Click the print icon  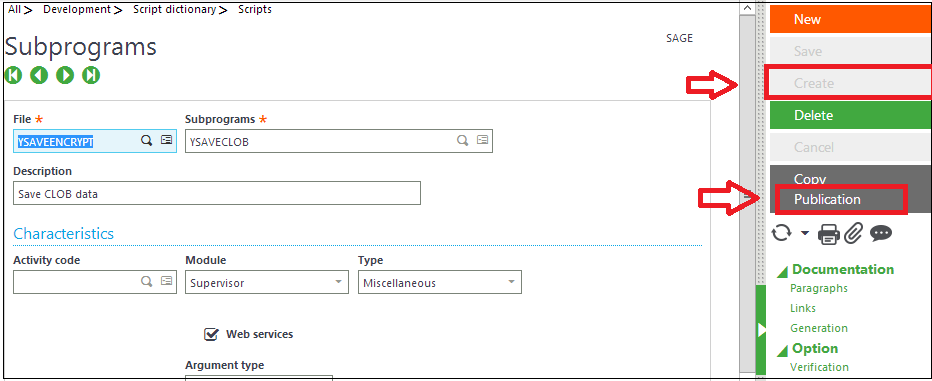tap(829, 234)
